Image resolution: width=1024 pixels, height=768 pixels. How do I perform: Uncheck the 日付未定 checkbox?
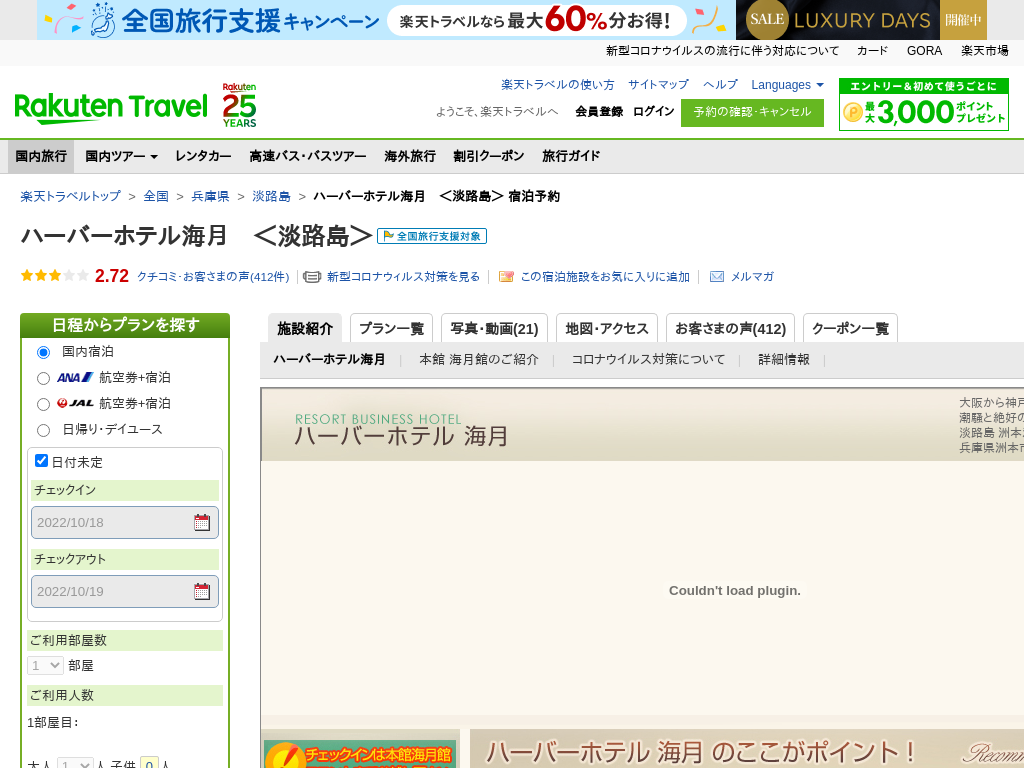coord(41,460)
